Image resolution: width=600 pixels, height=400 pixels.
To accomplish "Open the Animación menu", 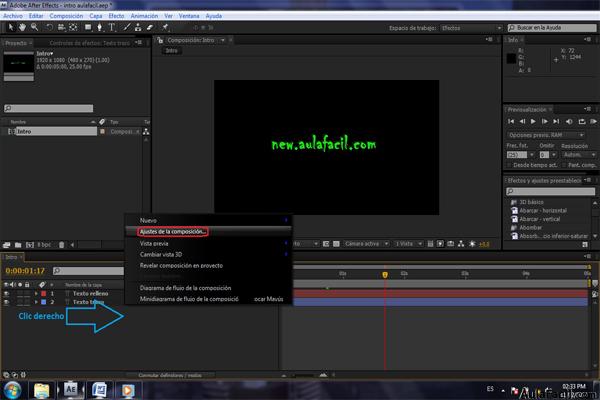I will click(x=144, y=16).
